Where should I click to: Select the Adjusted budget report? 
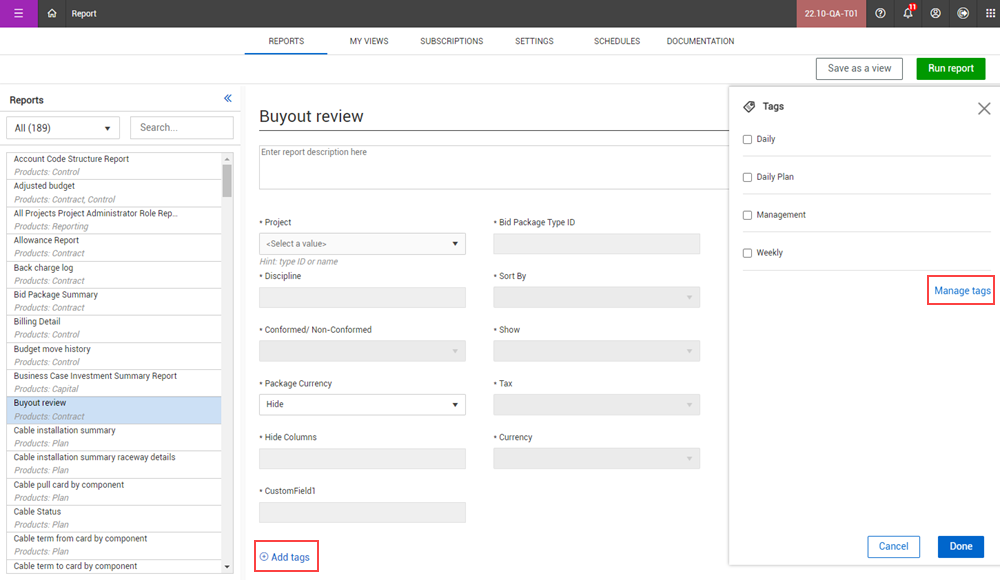114,193
